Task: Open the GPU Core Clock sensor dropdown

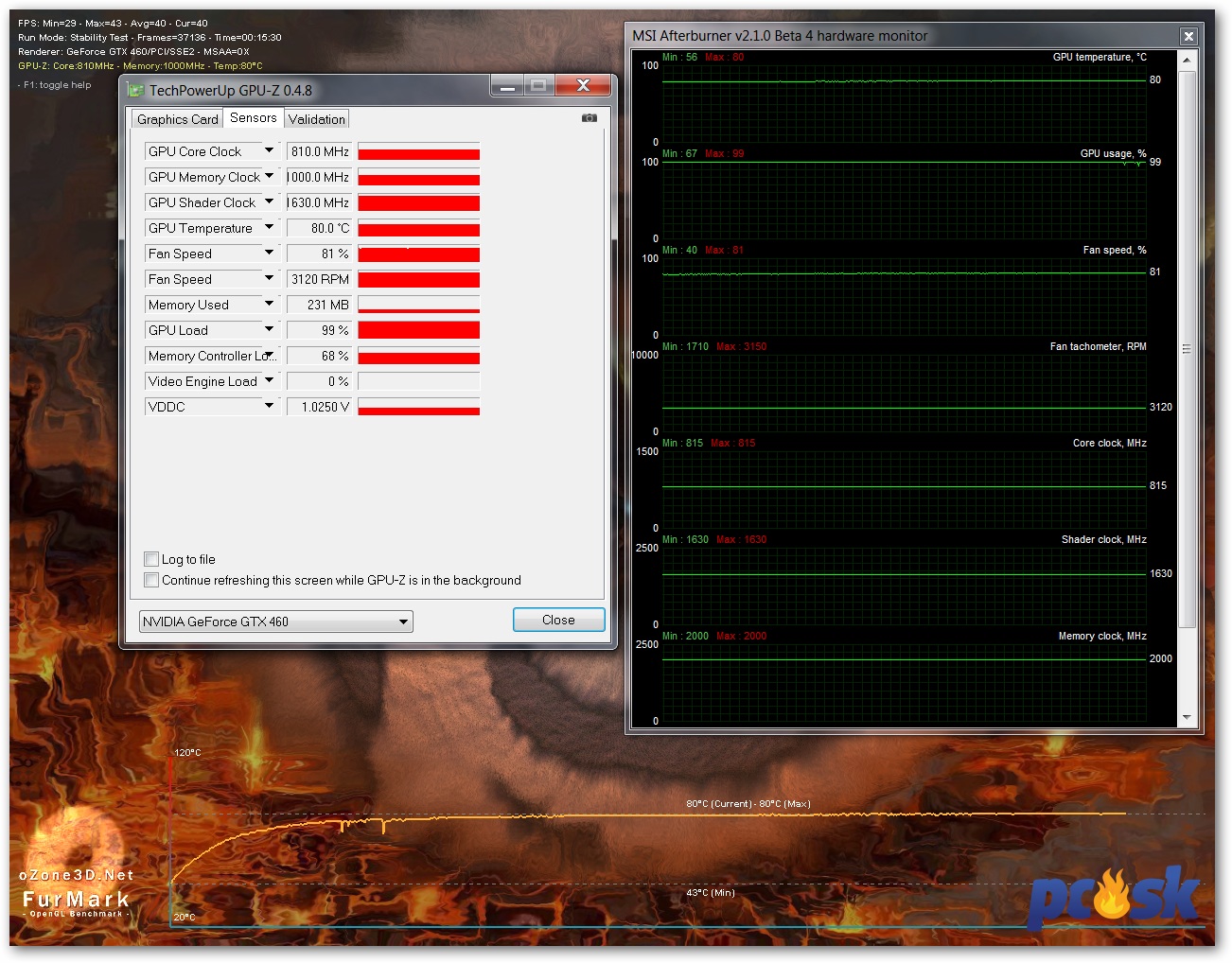Action: (269, 151)
